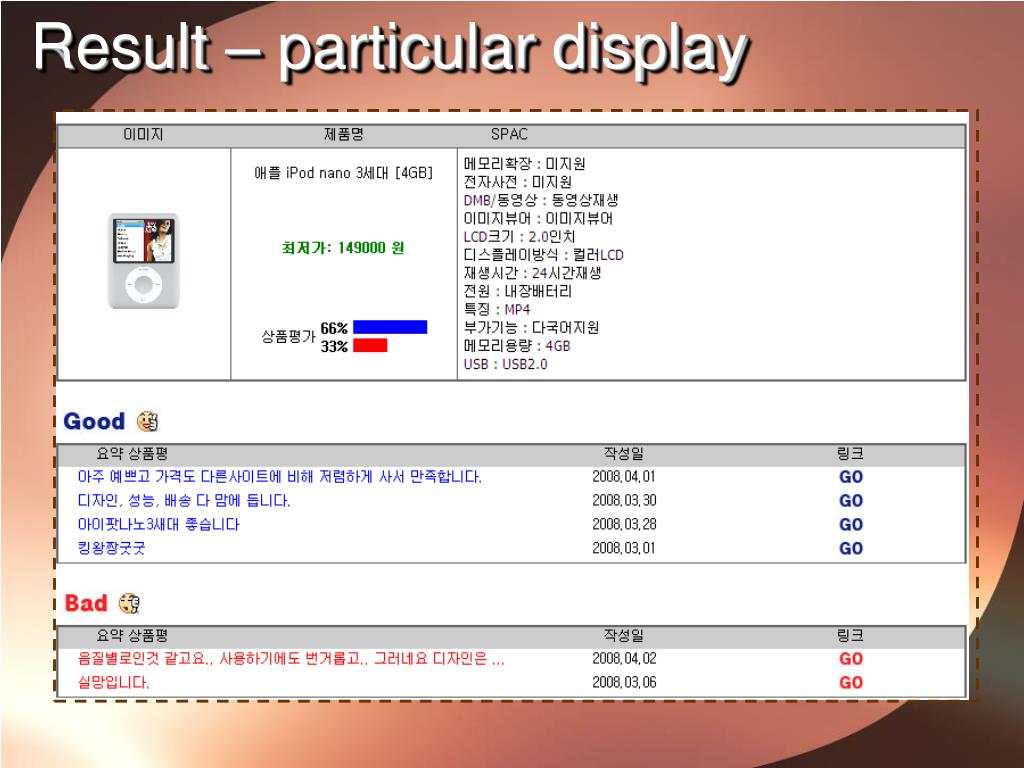This screenshot has width=1024, height=768.
Task: Click the '제품명' column header
Action: 344,135
